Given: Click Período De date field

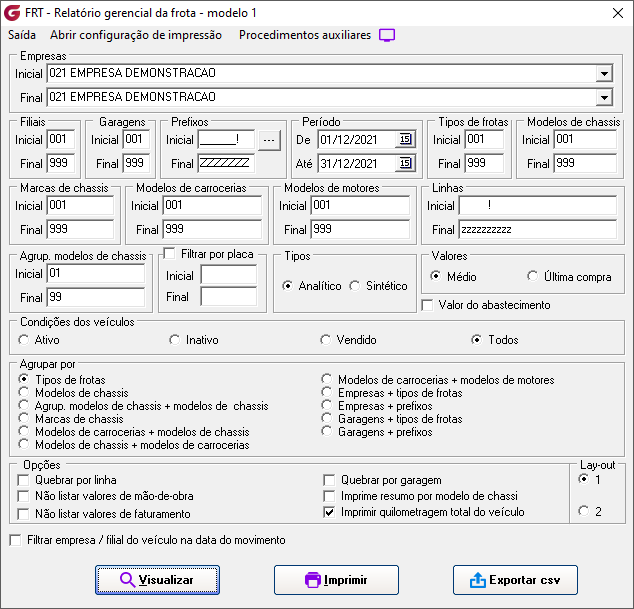Looking at the screenshot, I should click(x=357, y=140).
